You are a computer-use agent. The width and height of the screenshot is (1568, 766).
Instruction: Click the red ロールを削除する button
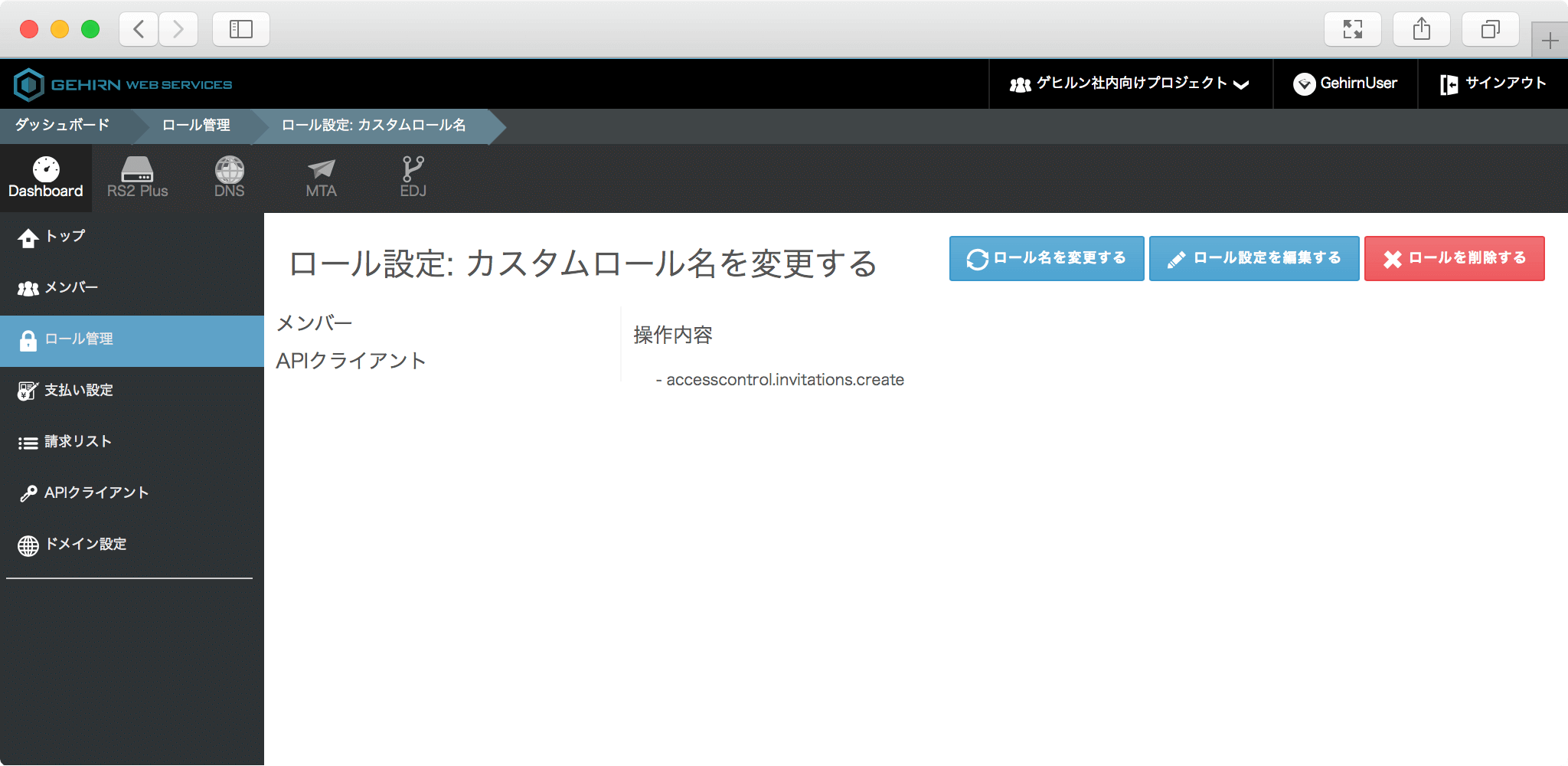click(1454, 258)
